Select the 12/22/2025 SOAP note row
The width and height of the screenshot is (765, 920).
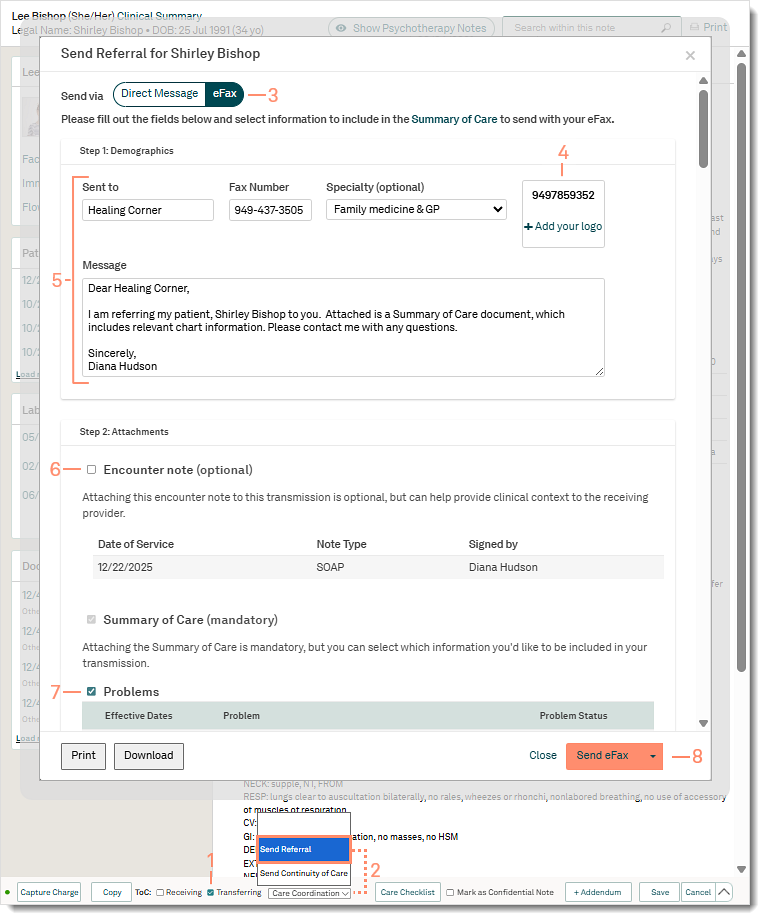pos(378,567)
